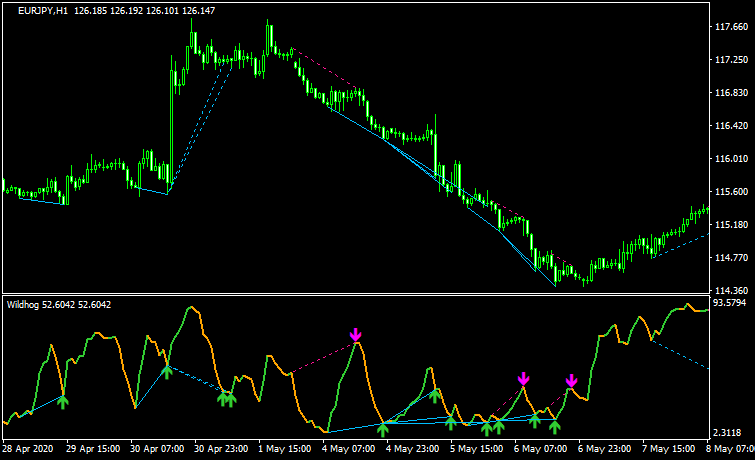Click the 5 May 15:00 time label
Image resolution: width=755 pixels, height=460 pixels.
click(x=478, y=449)
